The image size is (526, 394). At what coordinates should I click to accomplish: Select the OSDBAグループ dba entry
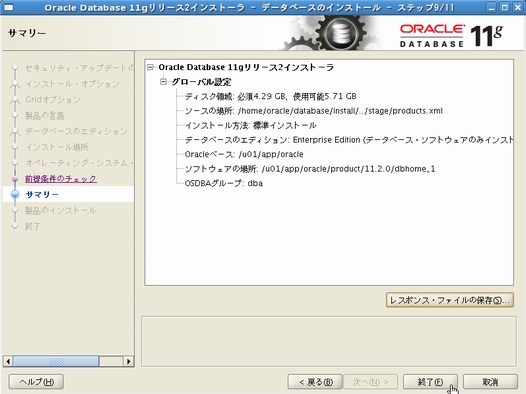(223, 183)
